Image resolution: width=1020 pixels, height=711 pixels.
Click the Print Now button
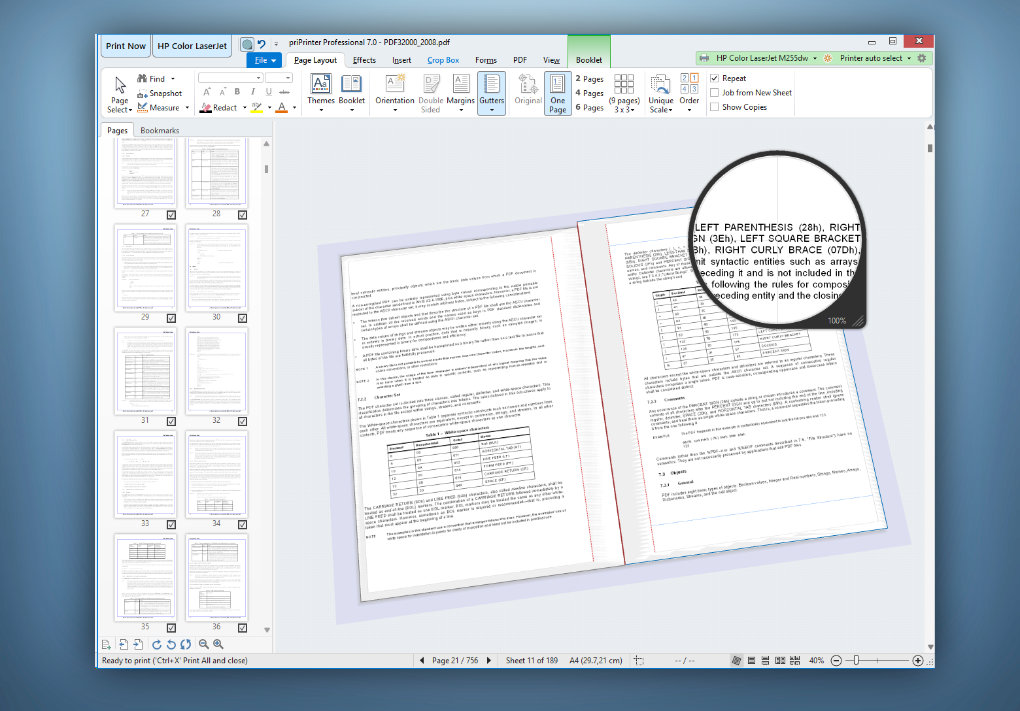pyautogui.click(x=126, y=46)
